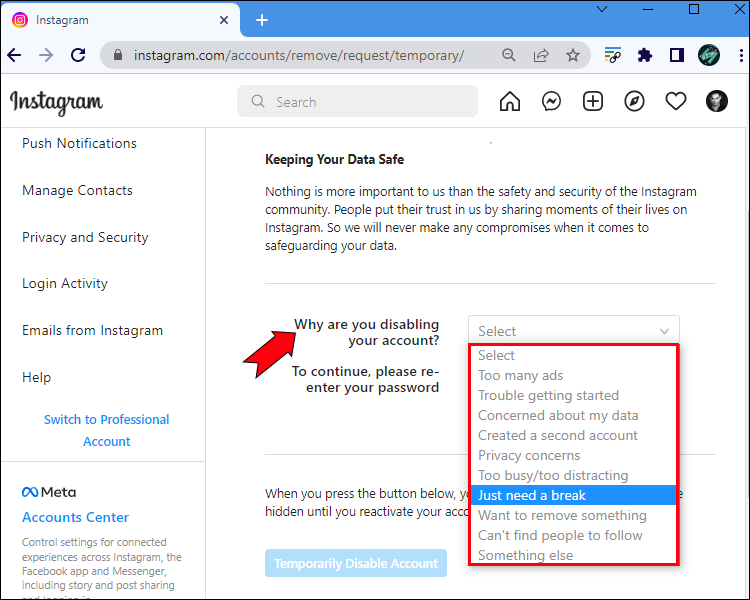Click Temporarily Disable Account button

(x=356, y=563)
